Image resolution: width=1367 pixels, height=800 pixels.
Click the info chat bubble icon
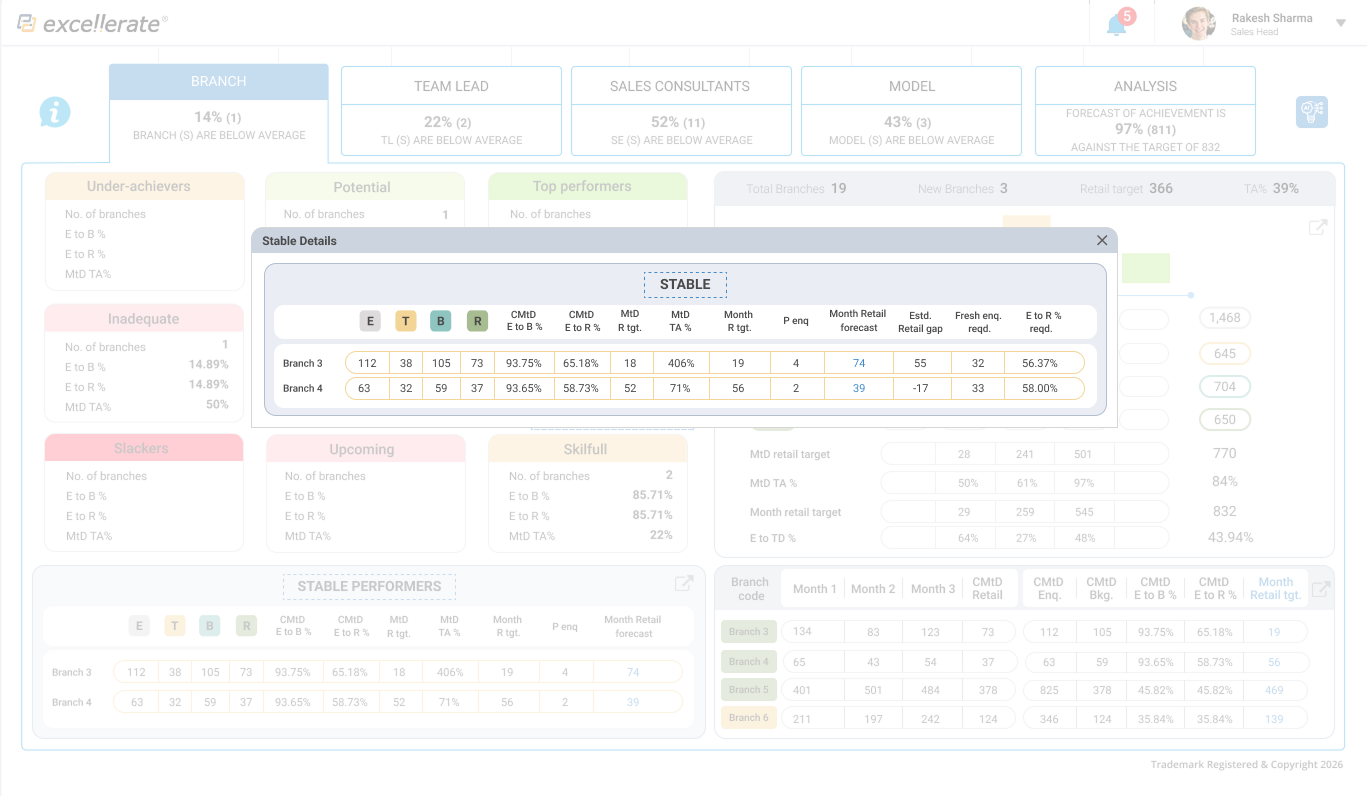point(55,112)
